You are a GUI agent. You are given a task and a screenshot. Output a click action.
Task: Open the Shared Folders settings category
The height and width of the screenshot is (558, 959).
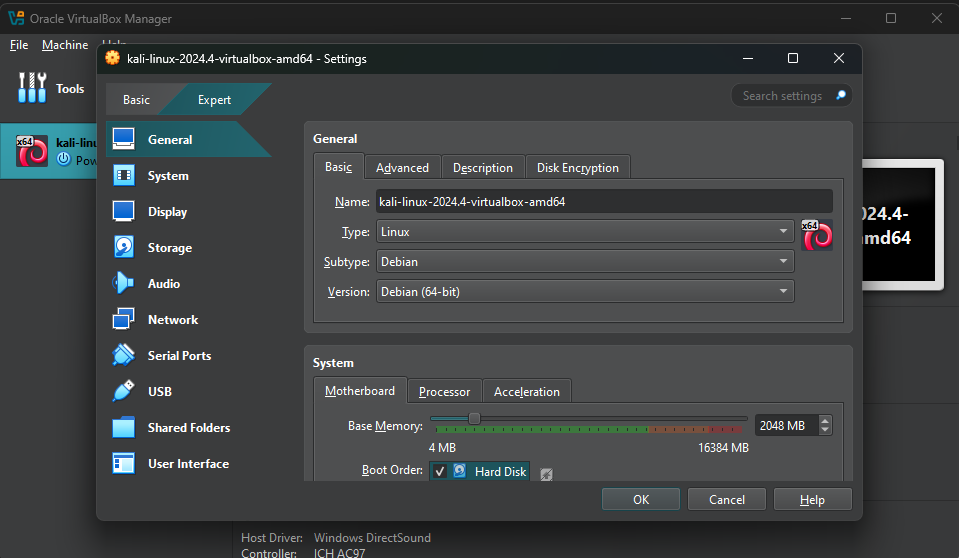pos(188,428)
